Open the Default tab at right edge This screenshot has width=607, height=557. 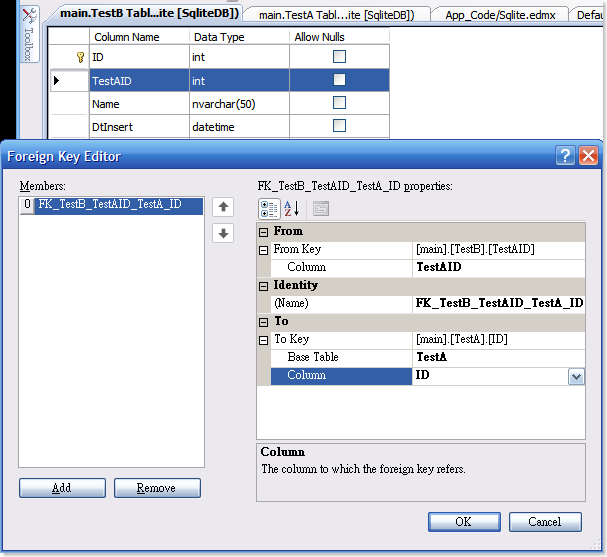(x=588, y=15)
